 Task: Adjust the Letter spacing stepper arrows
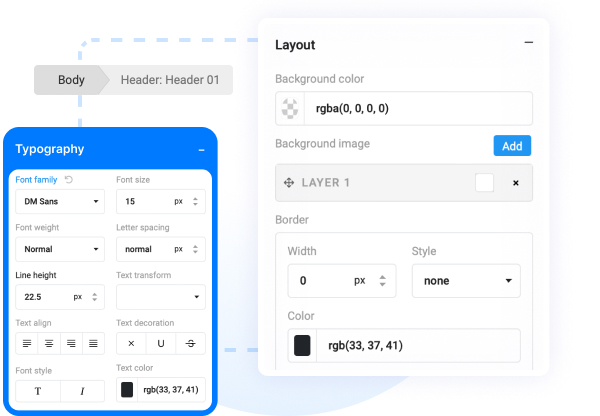195,249
